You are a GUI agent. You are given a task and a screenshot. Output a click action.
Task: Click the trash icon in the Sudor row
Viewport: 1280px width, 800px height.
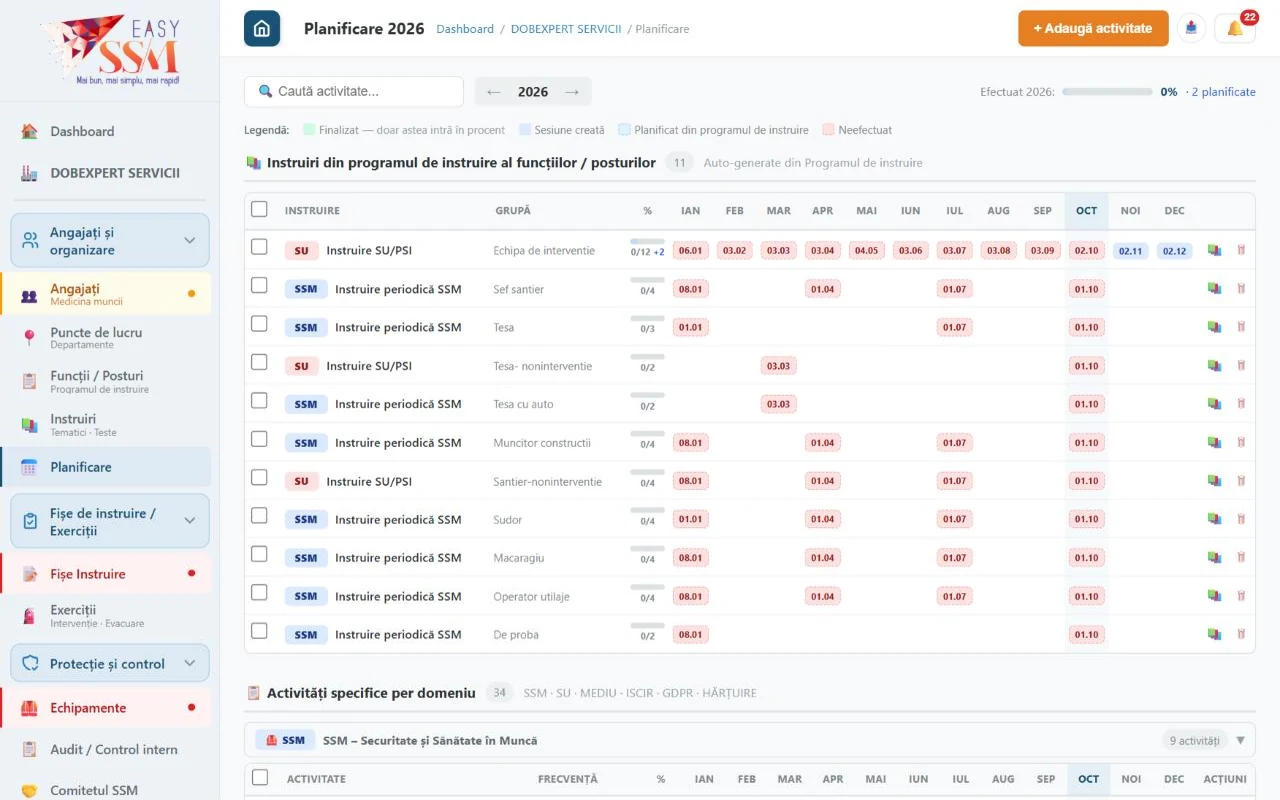pos(1241,519)
